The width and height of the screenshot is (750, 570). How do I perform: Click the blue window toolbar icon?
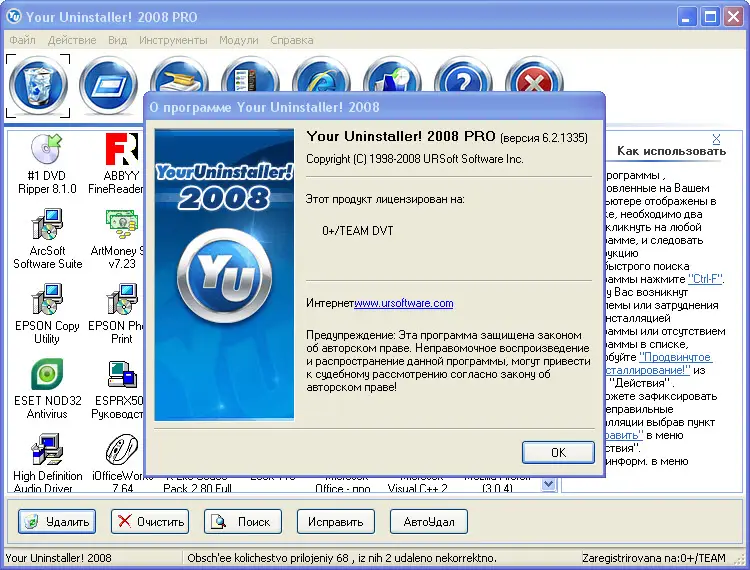[108, 86]
